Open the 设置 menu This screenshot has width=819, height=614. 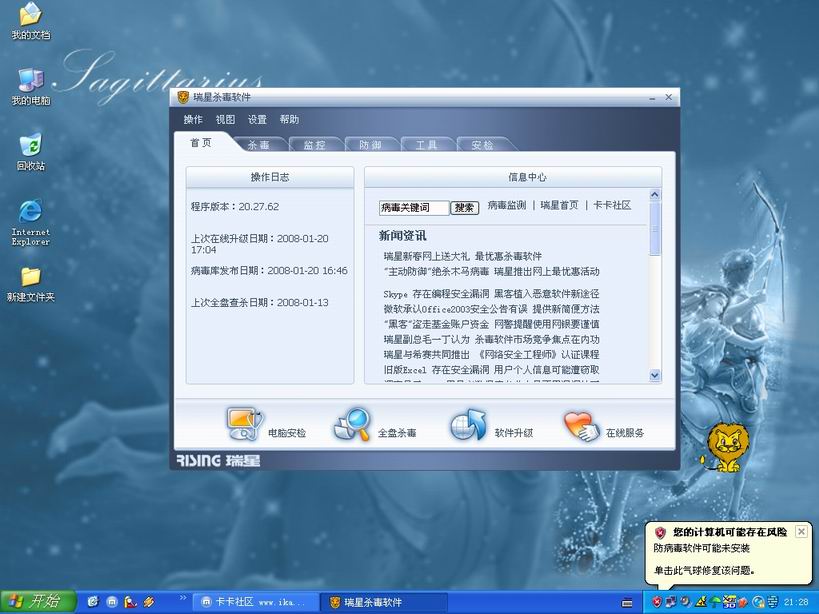coord(257,120)
